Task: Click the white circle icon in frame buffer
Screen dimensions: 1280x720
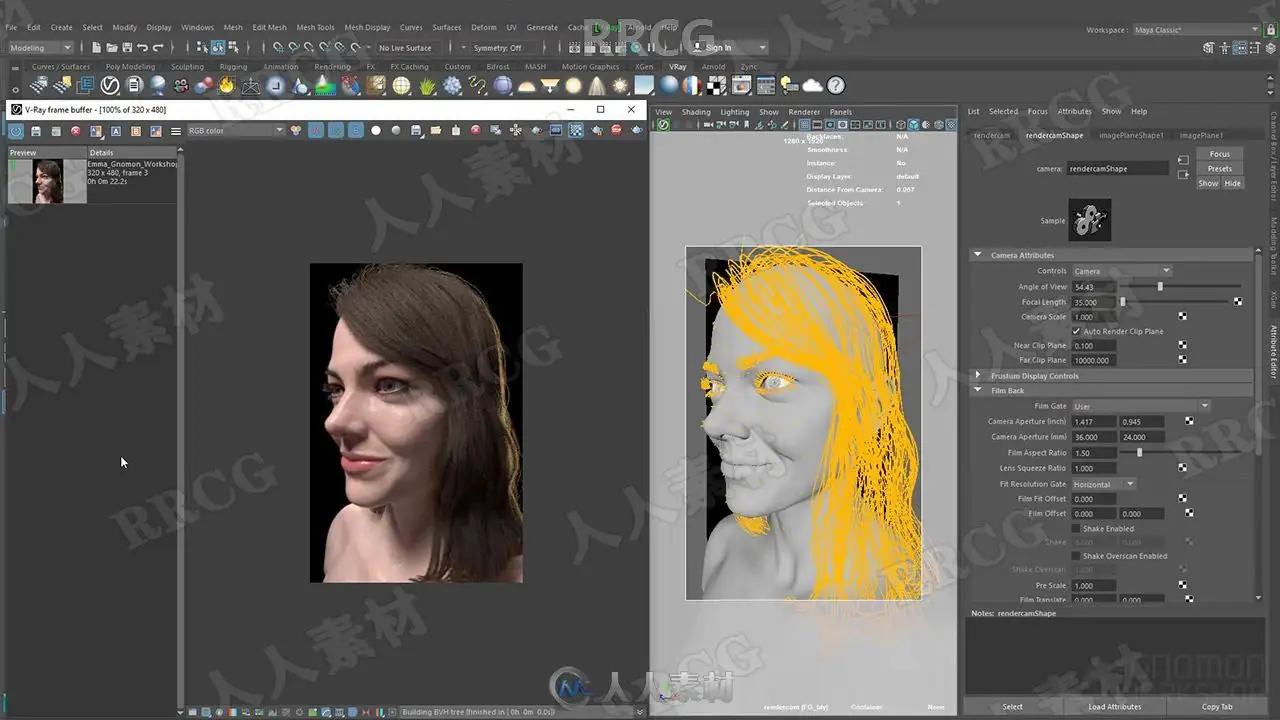Action: [x=376, y=131]
